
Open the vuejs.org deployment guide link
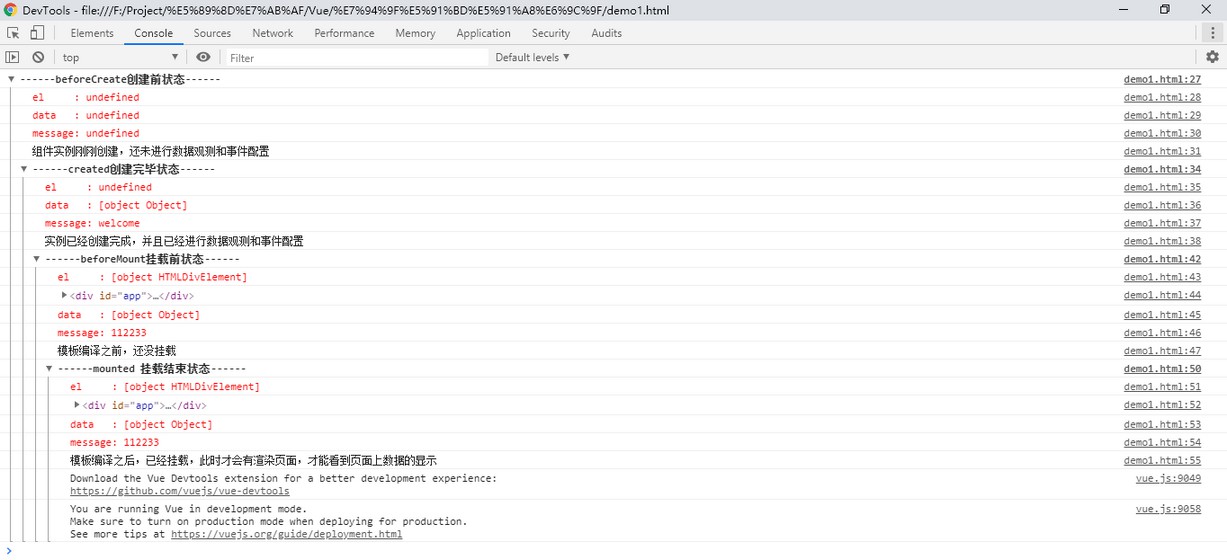click(x=286, y=534)
